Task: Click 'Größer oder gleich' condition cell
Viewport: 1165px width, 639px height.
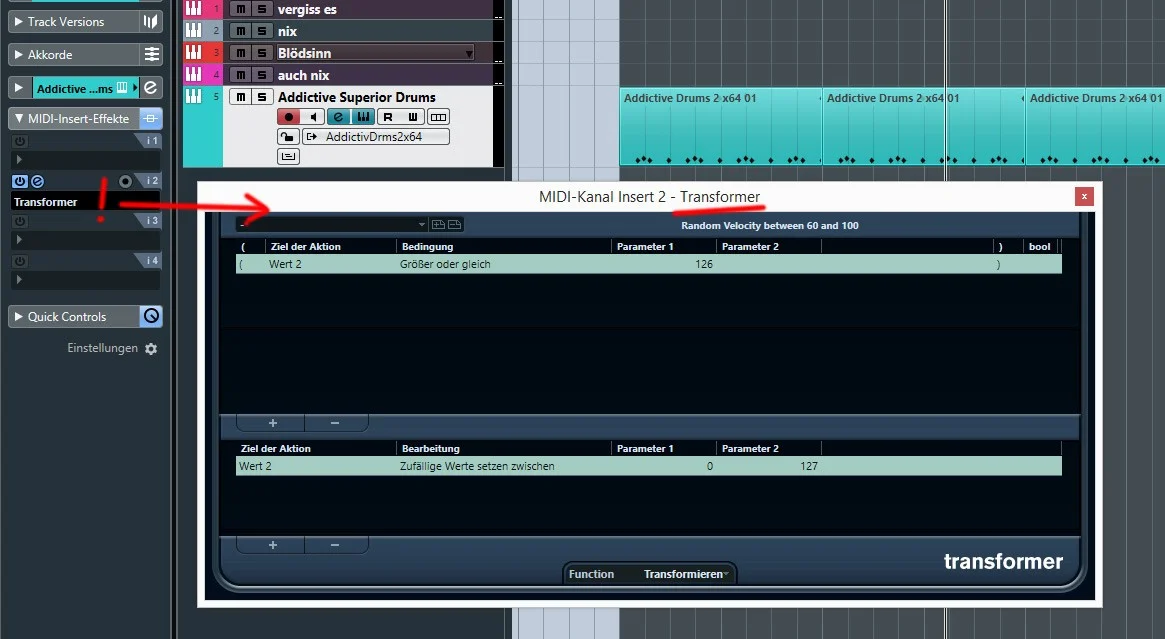Action: (x=444, y=264)
